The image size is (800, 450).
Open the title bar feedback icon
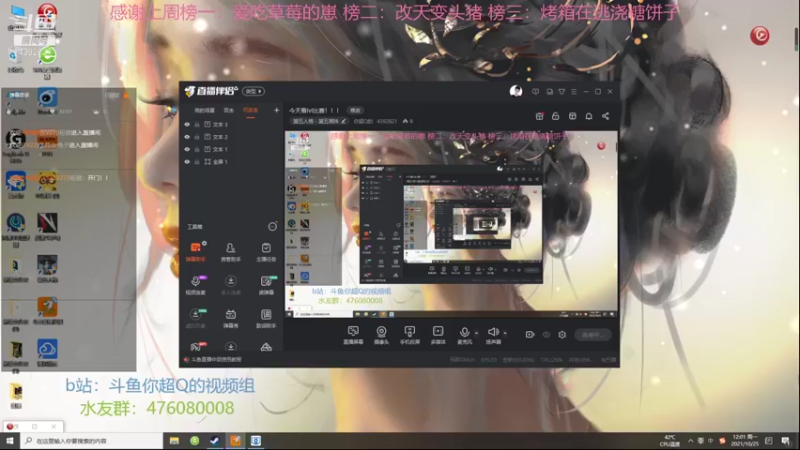pyautogui.click(x=549, y=92)
